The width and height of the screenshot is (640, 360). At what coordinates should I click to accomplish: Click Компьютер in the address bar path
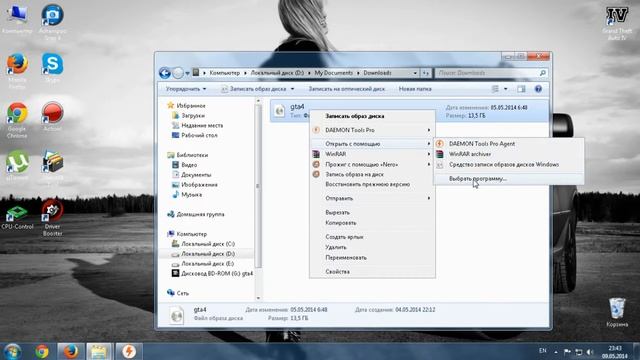(x=224, y=73)
